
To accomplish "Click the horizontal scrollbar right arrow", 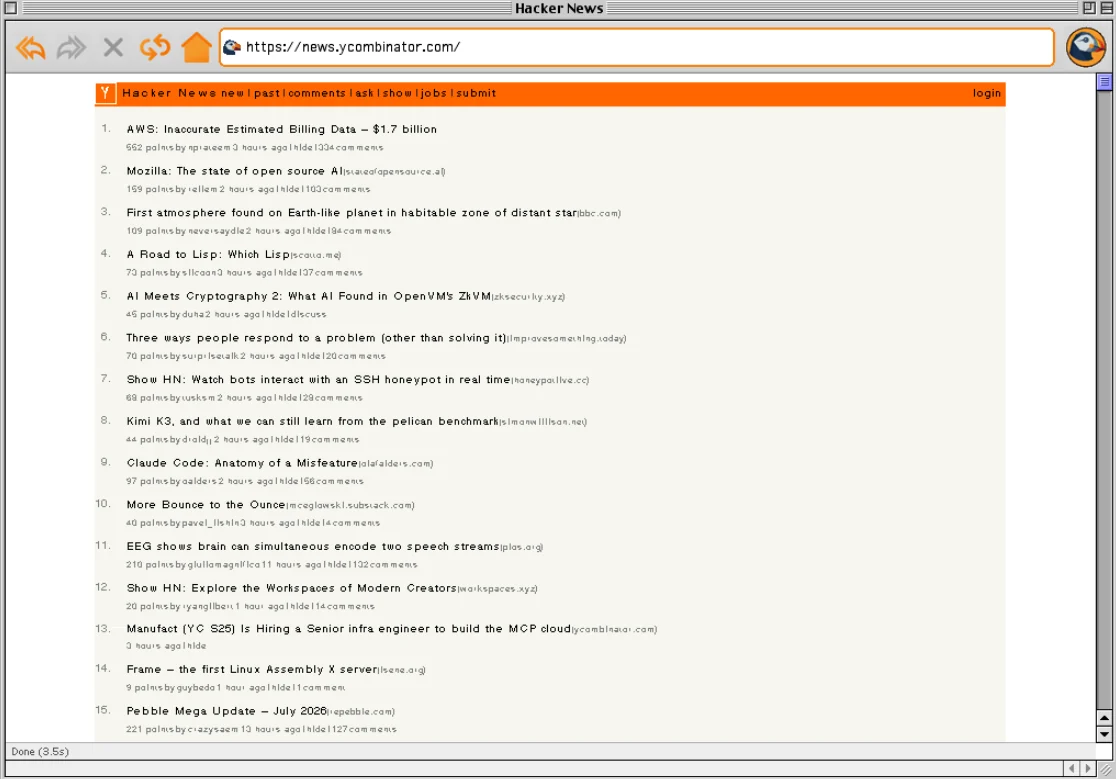I will [x=1088, y=768].
